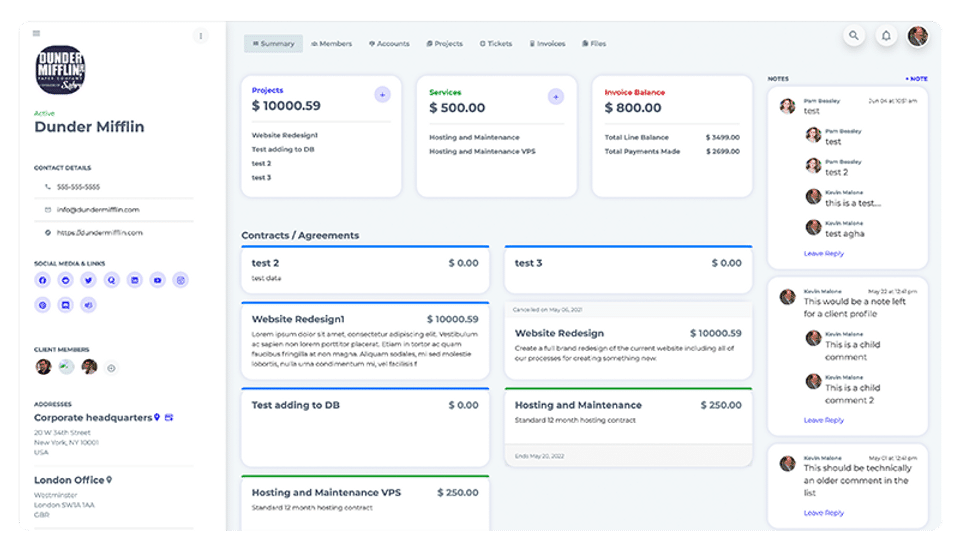This screenshot has width=960, height=545.
Task: Open notifications with the bell icon
Action: (x=886, y=36)
